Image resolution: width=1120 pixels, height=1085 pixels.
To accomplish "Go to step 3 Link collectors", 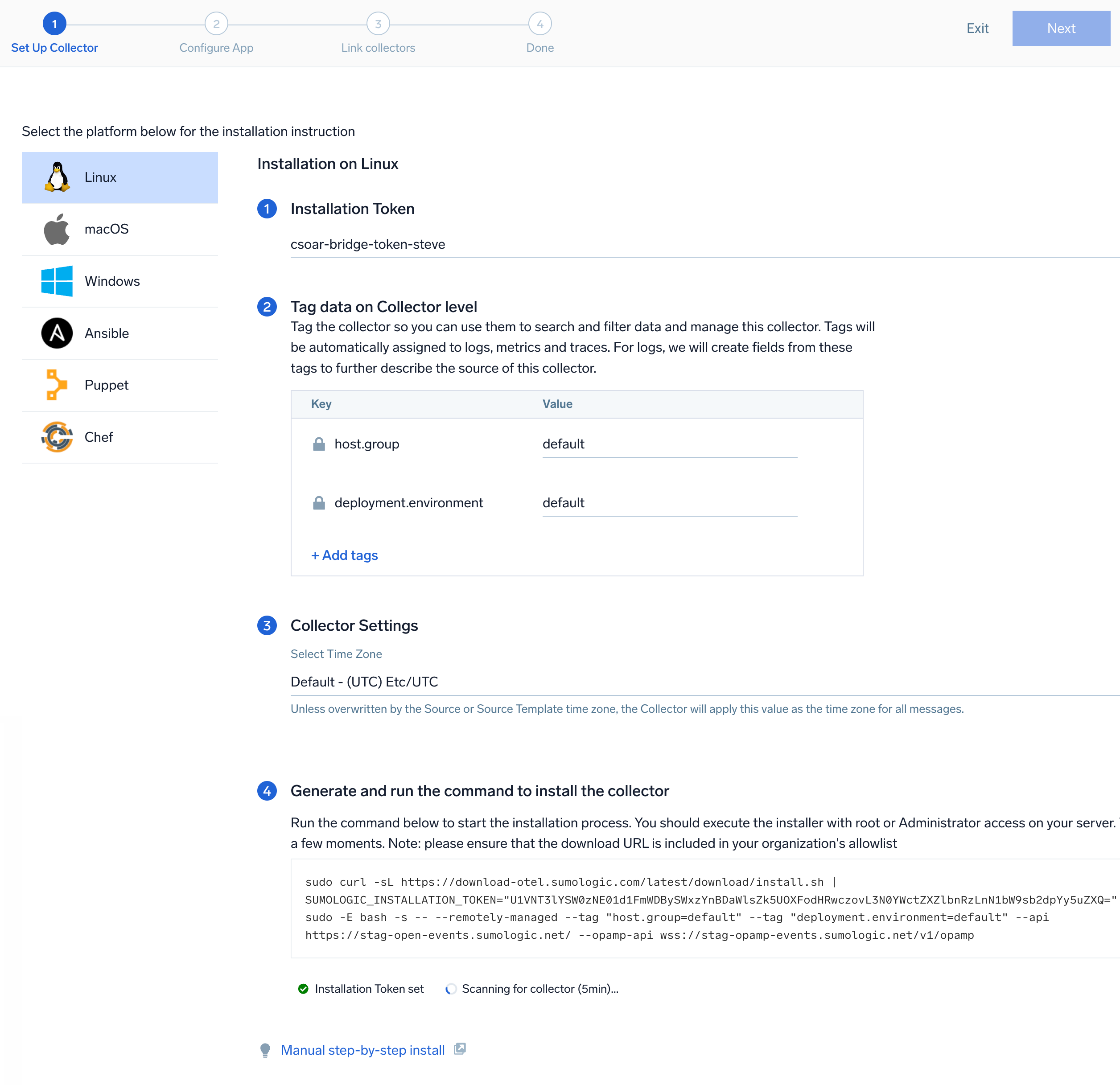I will 378,24.
